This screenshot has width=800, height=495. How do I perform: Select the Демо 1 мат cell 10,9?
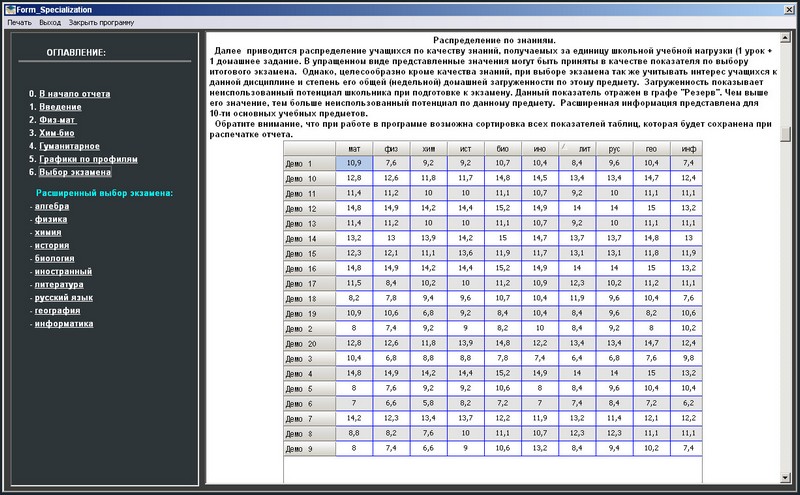point(354,163)
